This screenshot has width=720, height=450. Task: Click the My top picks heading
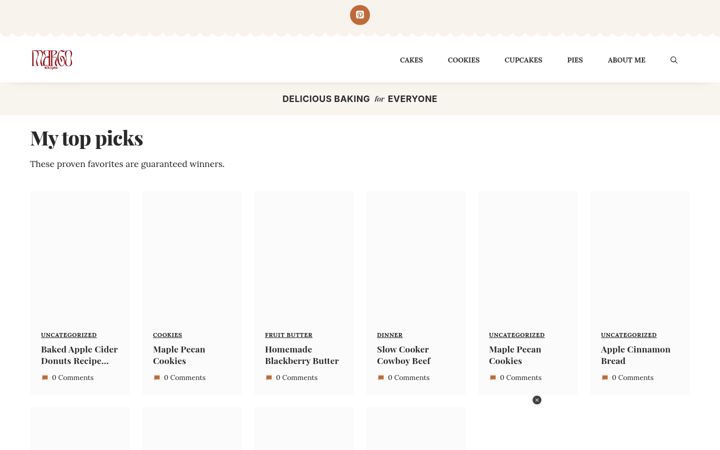[87, 139]
